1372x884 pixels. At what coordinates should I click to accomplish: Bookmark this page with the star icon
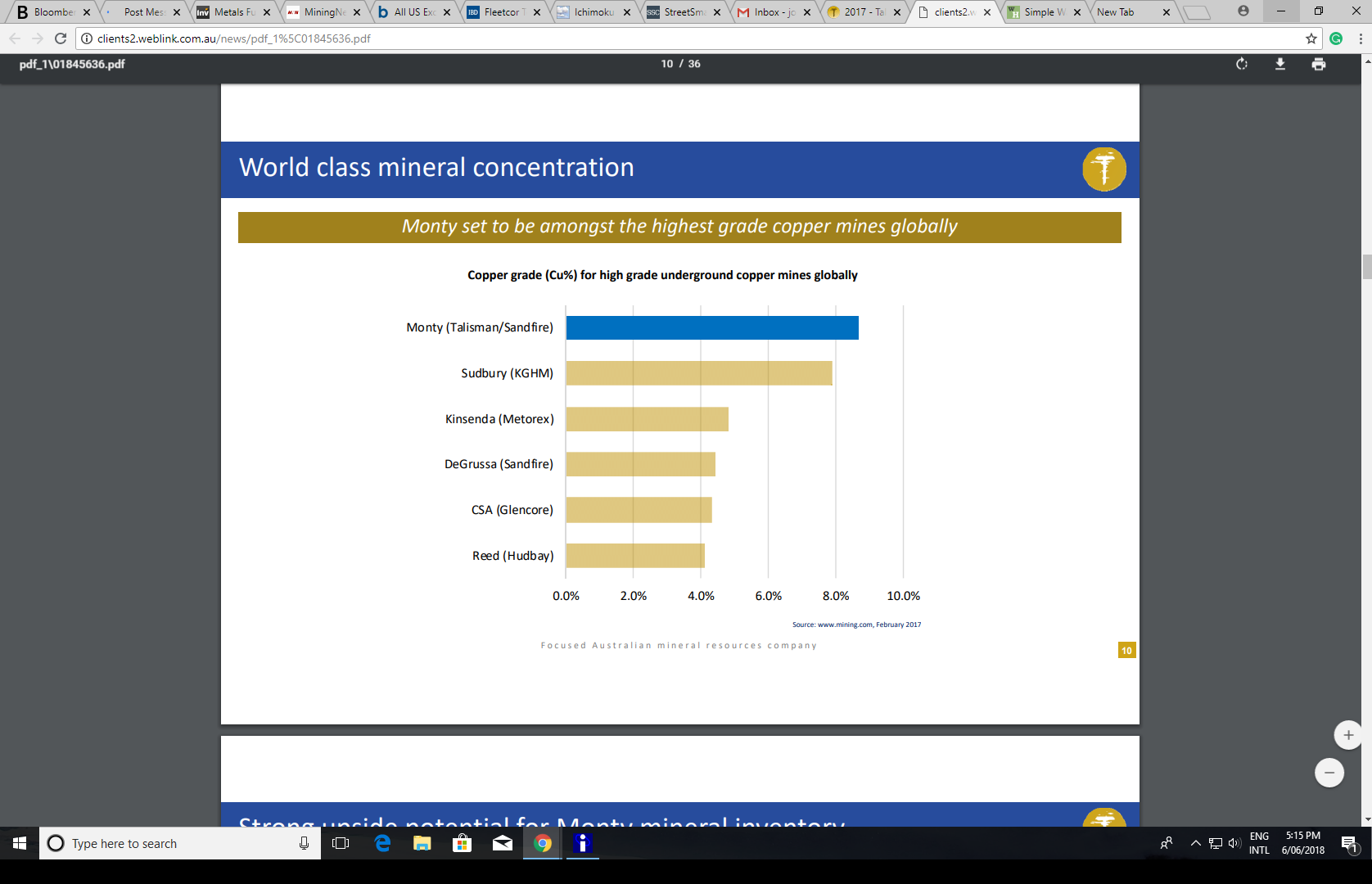pyautogui.click(x=1311, y=38)
